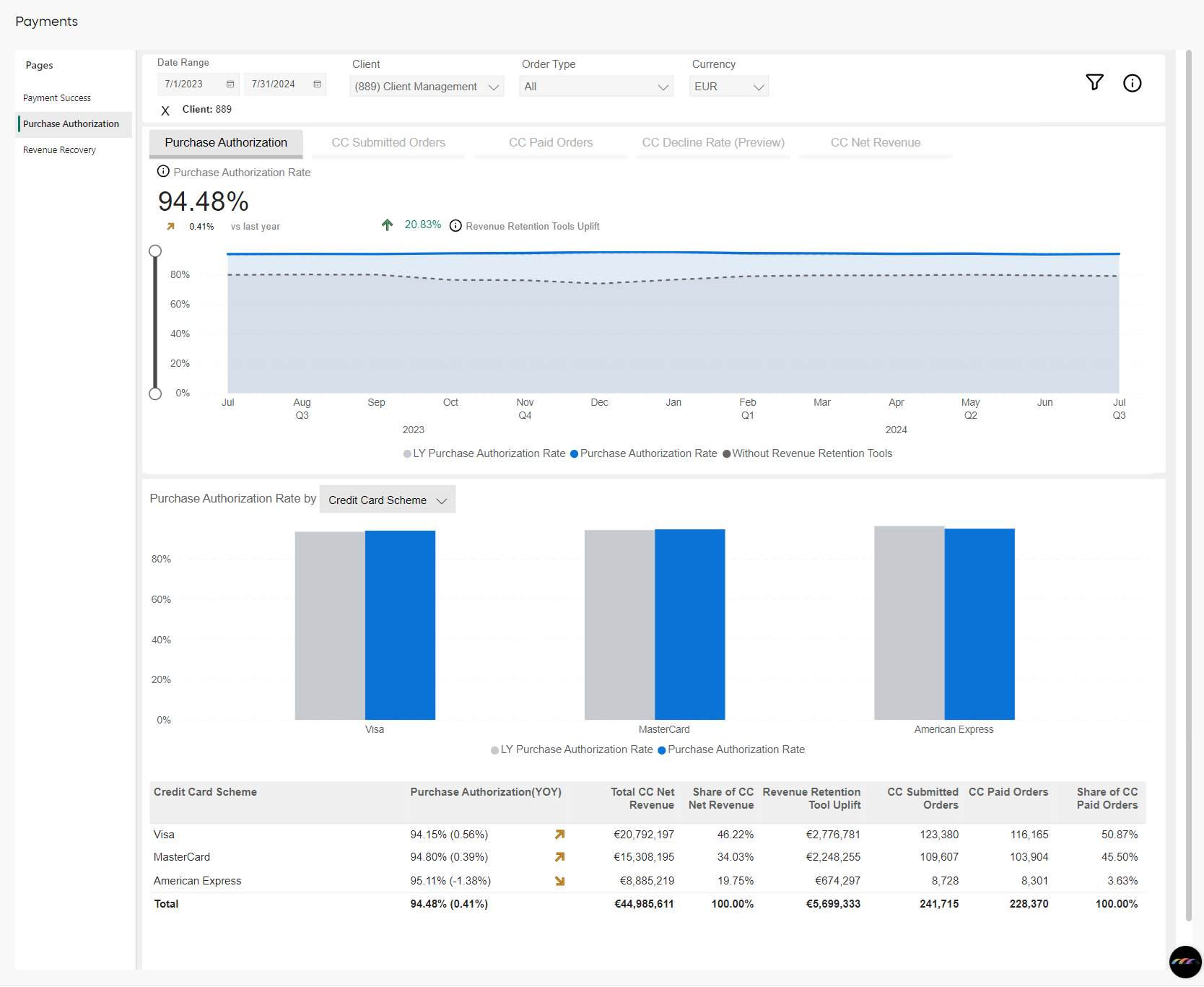The width and height of the screenshot is (1204, 987).
Task: Click the blue Visa bar
Action: point(400,625)
